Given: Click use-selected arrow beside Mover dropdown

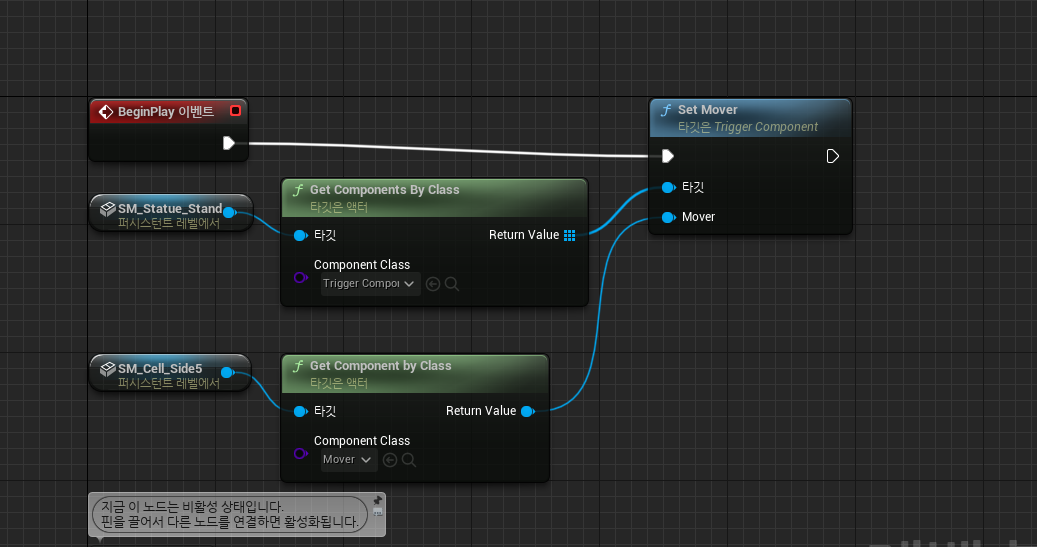Looking at the screenshot, I should [390, 460].
